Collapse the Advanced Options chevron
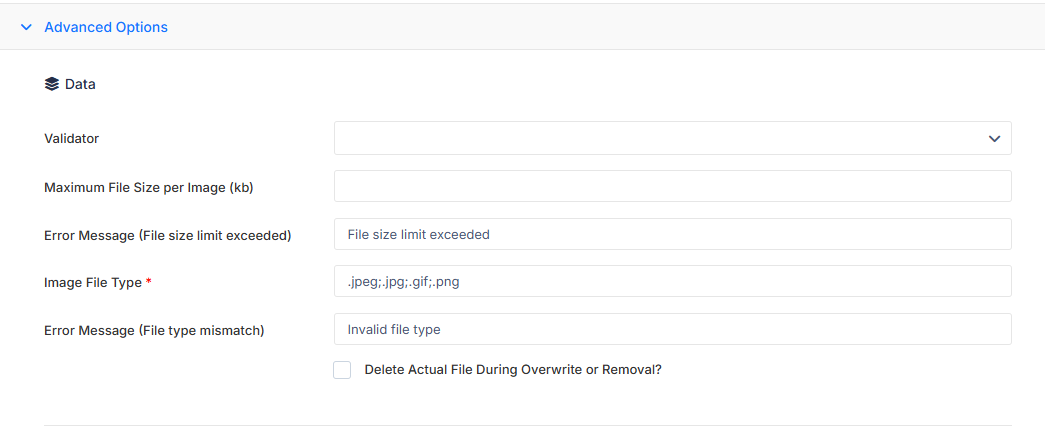 26,27
